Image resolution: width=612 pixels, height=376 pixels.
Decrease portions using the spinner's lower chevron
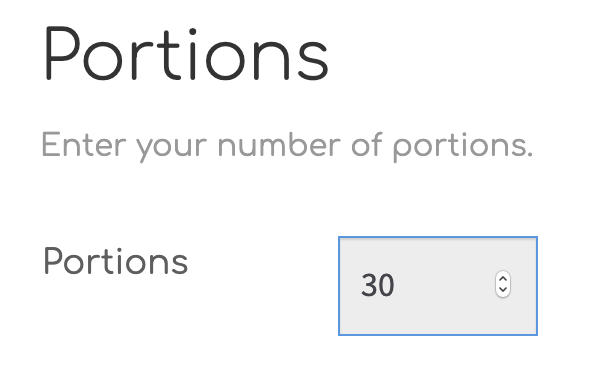pos(503,290)
